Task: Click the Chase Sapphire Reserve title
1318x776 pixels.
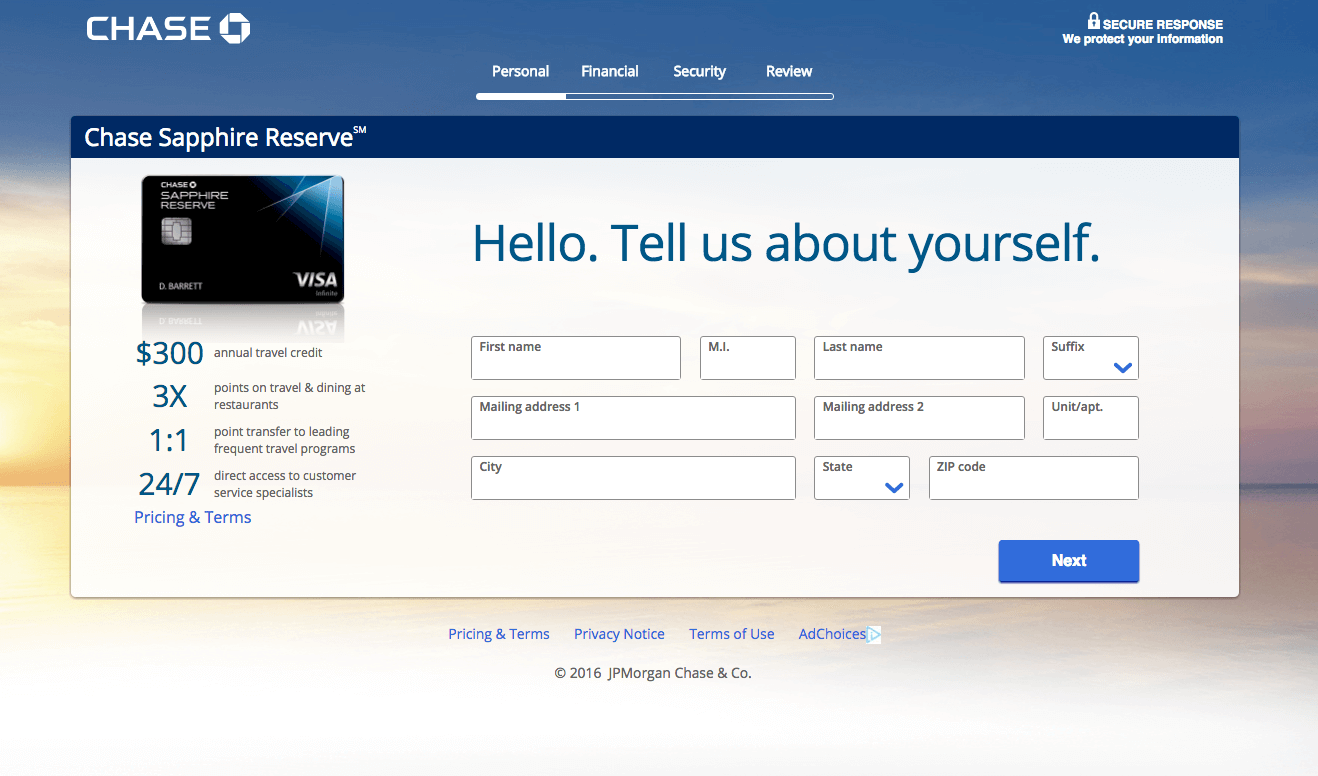Action: 225,137
